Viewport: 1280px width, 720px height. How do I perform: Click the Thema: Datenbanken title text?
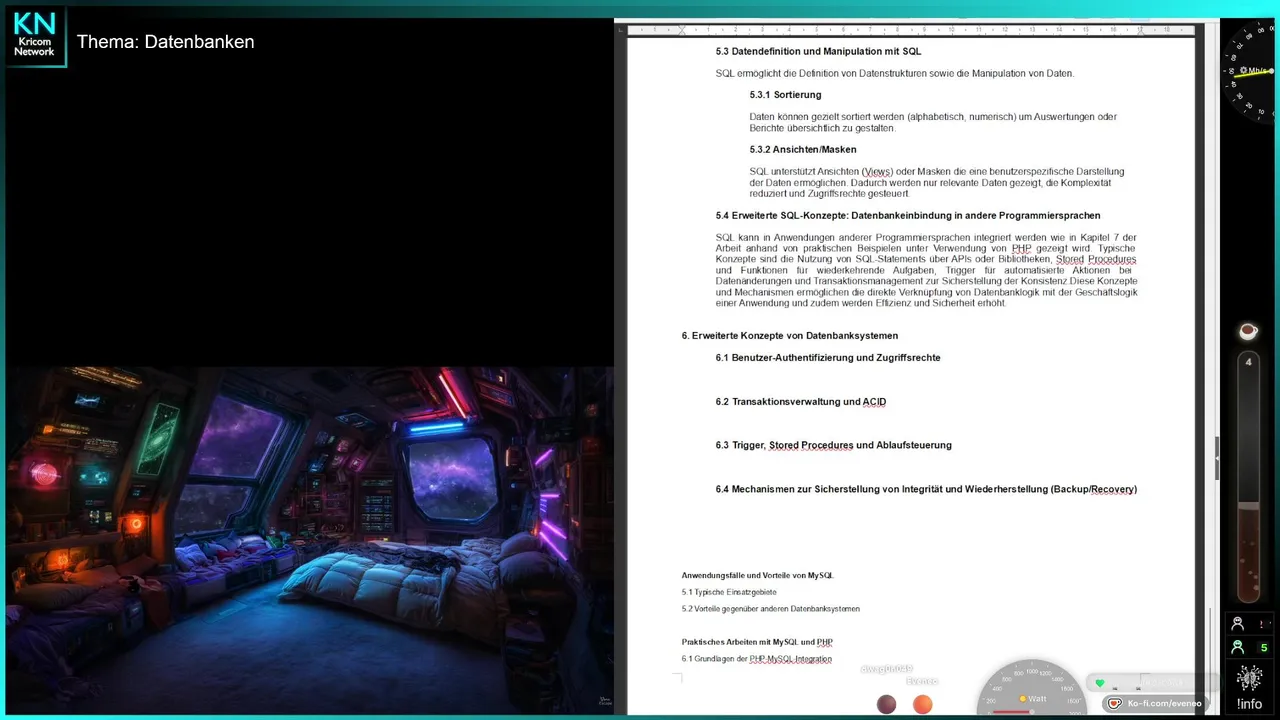click(x=166, y=42)
